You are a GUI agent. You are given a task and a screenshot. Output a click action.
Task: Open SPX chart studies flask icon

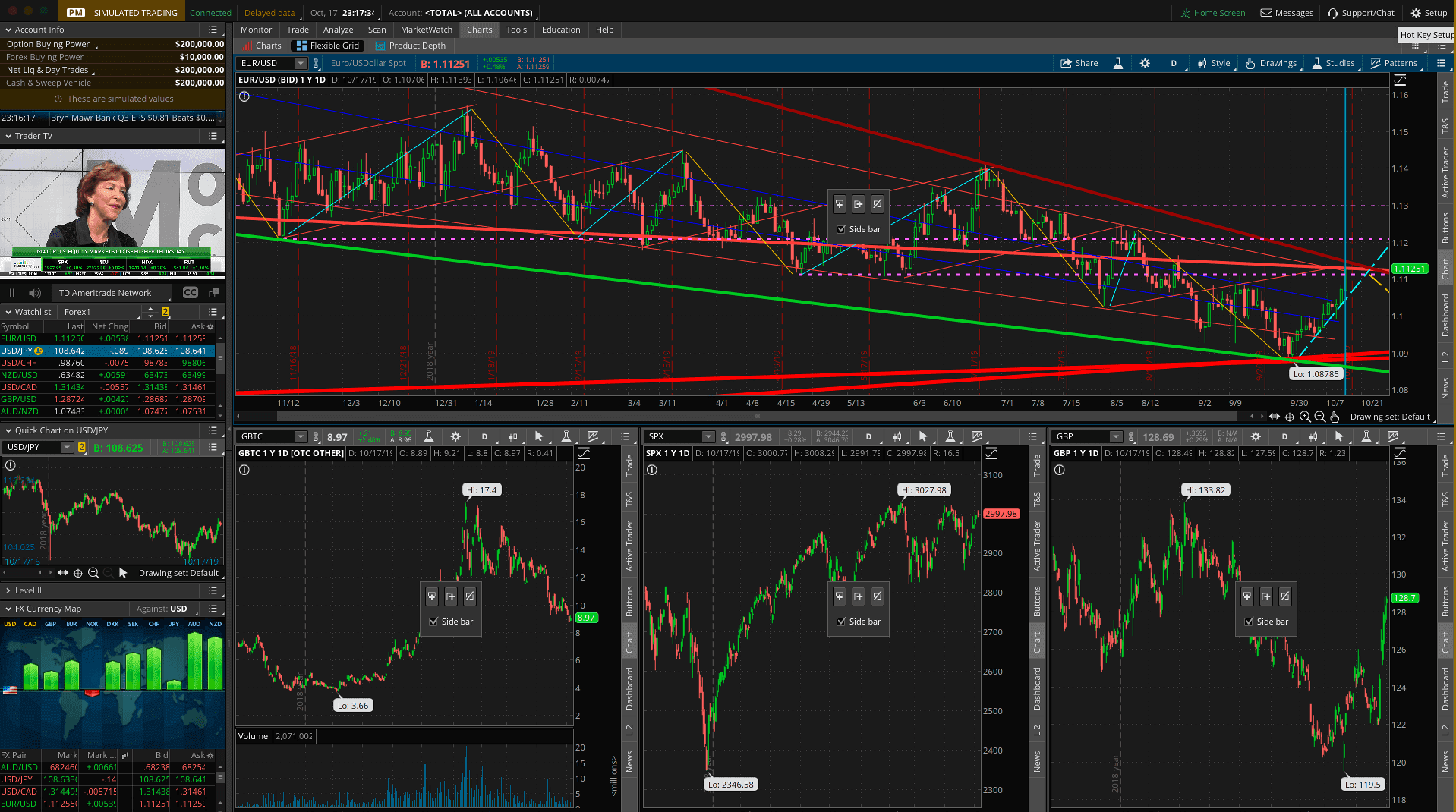click(x=950, y=436)
